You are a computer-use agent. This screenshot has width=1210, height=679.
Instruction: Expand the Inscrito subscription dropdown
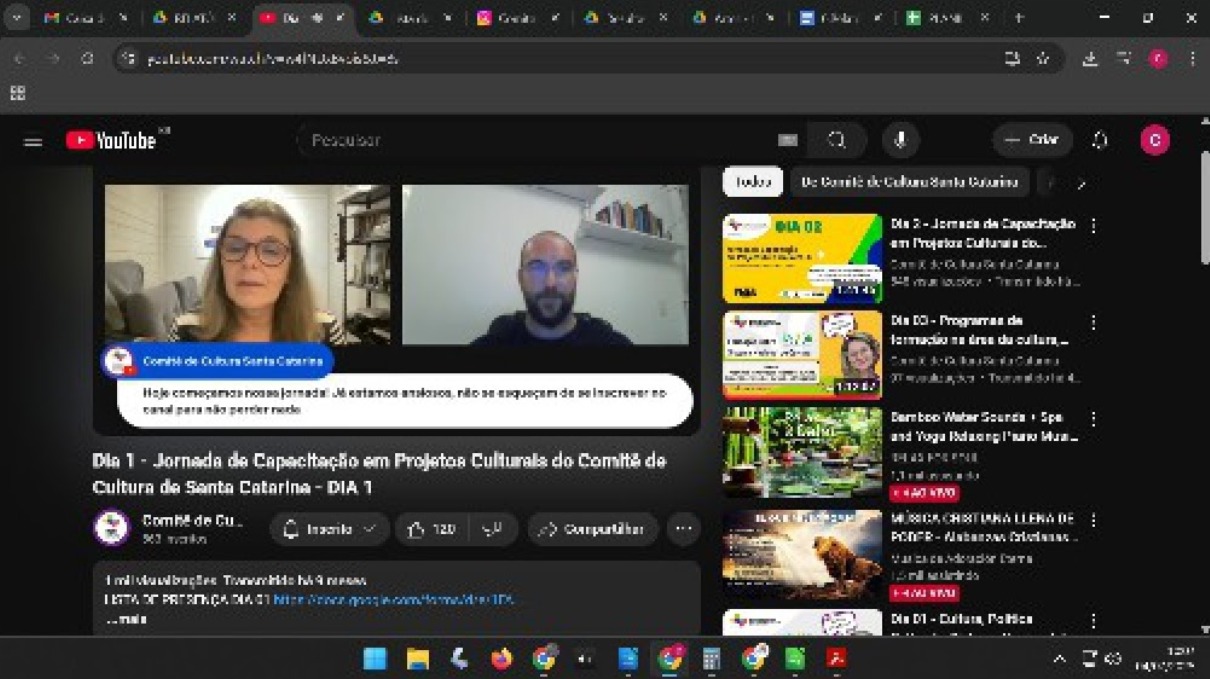pos(329,529)
